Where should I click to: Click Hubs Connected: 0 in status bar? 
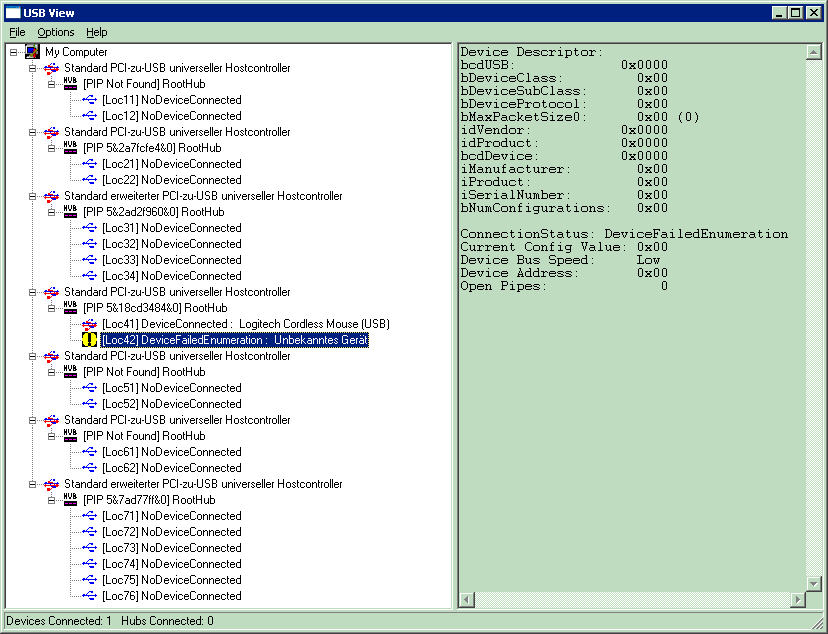(x=167, y=621)
